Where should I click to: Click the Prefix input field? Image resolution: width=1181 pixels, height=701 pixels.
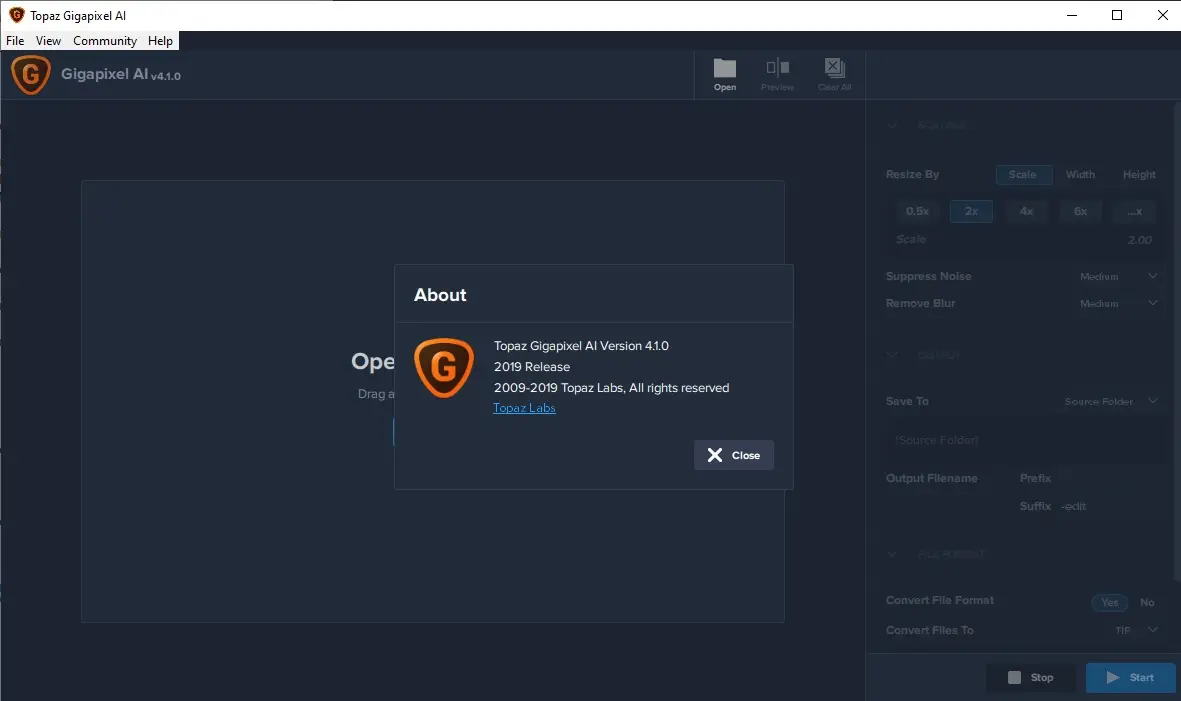pyautogui.click(x=1110, y=478)
